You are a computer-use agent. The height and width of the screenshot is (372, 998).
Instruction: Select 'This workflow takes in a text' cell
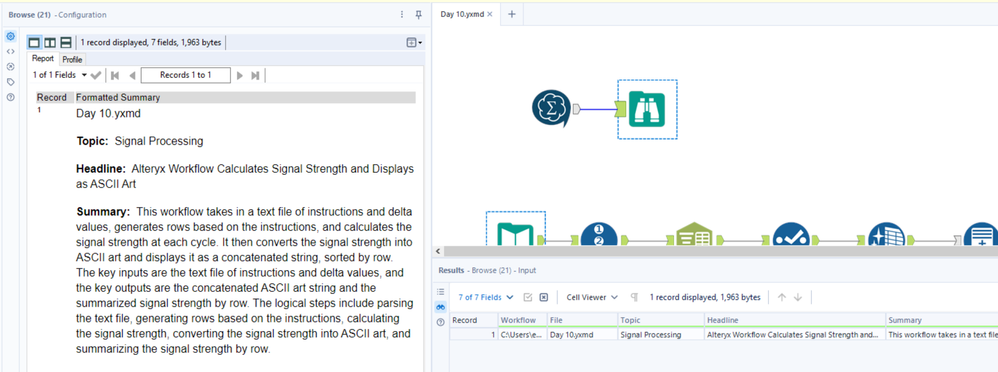[x=942, y=334]
